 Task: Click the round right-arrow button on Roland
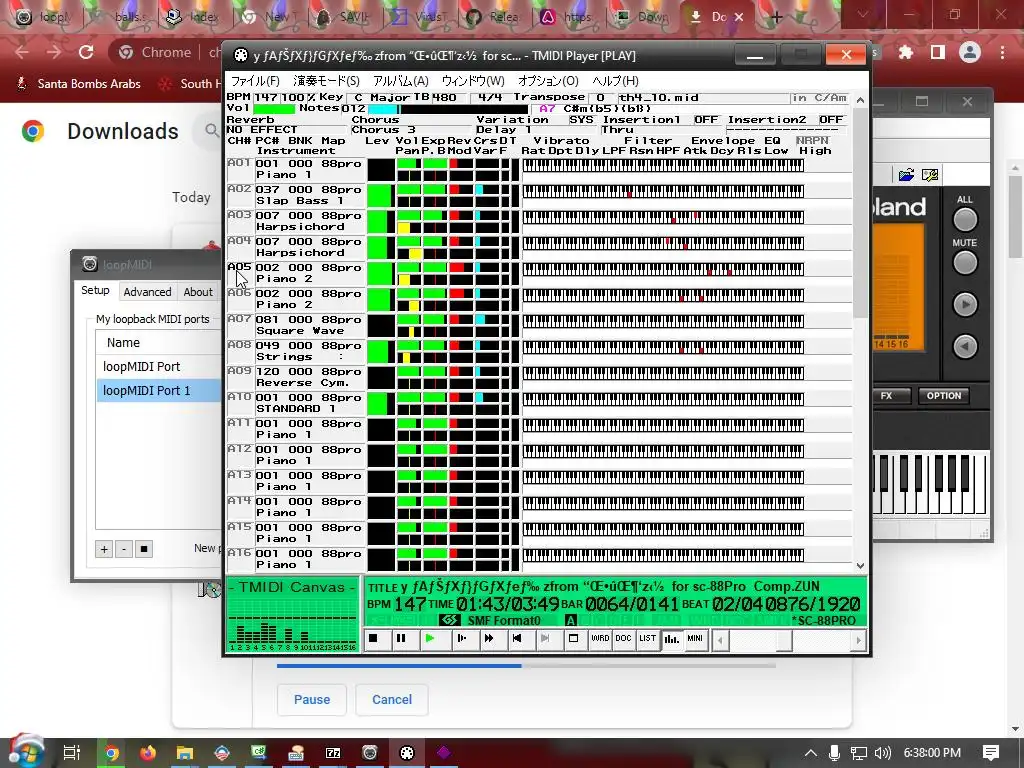[x=965, y=304]
